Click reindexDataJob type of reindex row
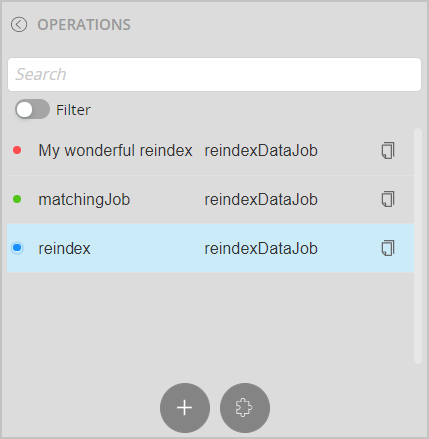Image resolution: width=429 pixels, height=439 pixels. click(x=261, y=249)
